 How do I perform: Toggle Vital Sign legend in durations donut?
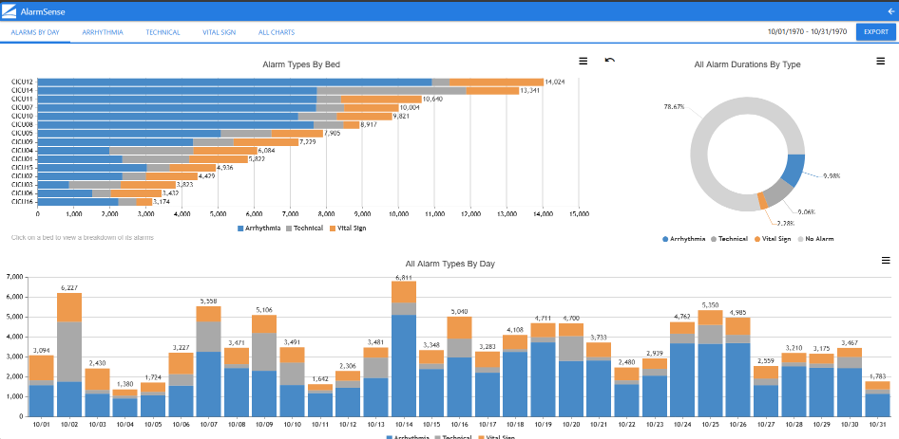coord(773,238)
